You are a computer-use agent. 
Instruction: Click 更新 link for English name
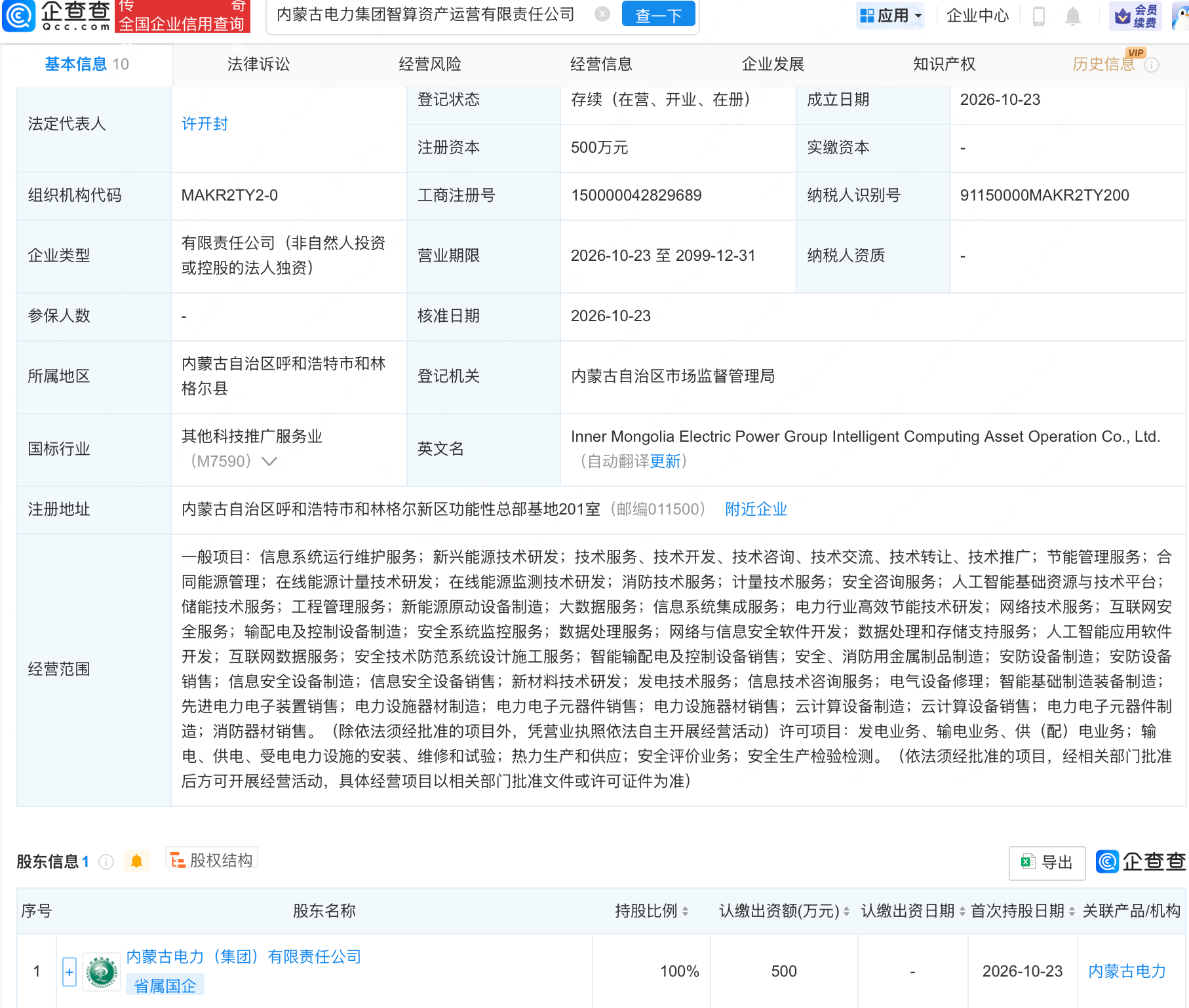tap(665, 461)
